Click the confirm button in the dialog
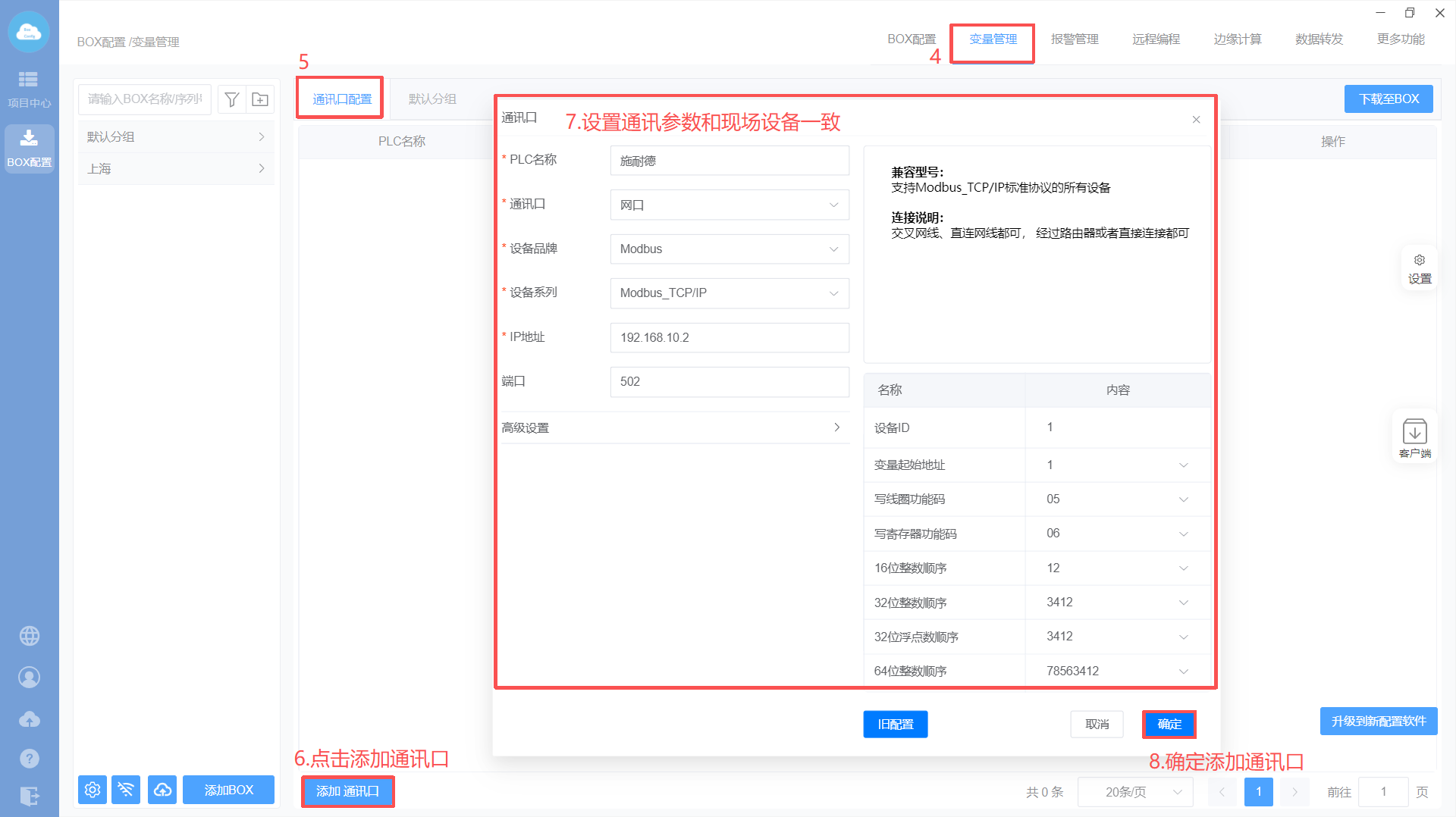1456x817 pixels. pyautogui.click(x=1169, y=725)
